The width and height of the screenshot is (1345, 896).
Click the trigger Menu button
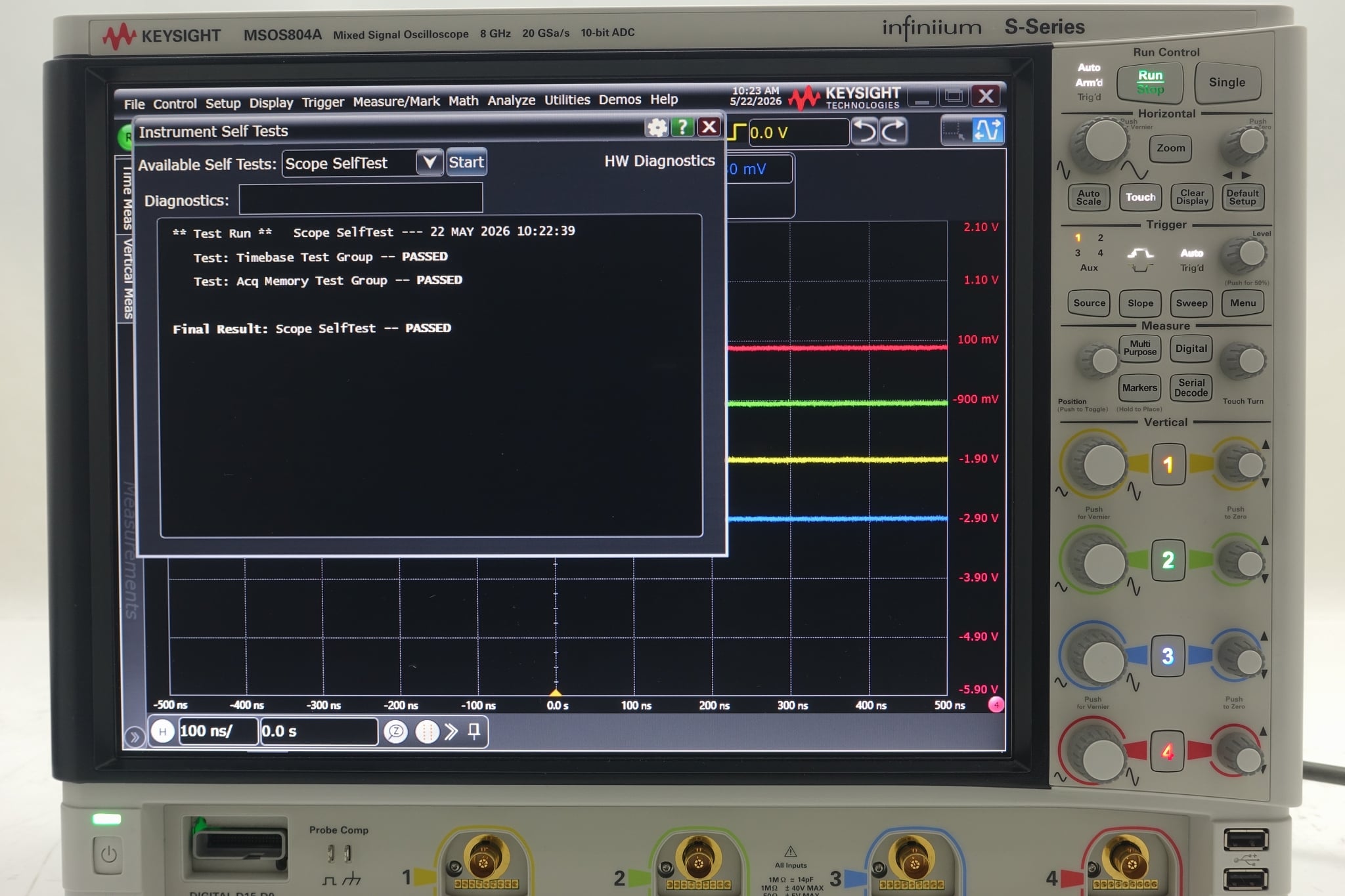click(1243, 303)
